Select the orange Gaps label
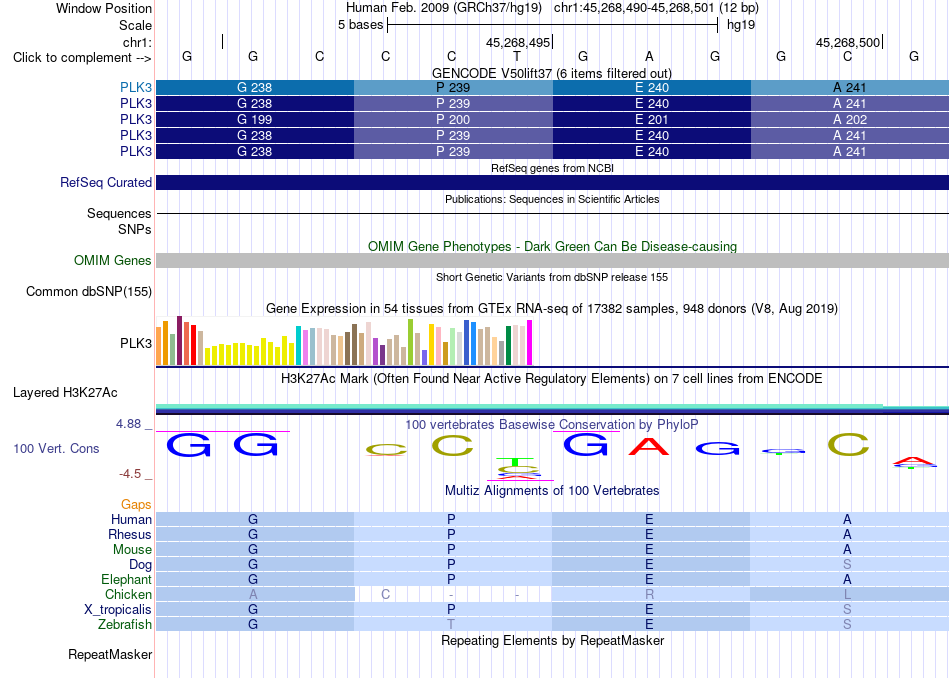The width and height of the screenshot is (950, 678). (136, 504)
